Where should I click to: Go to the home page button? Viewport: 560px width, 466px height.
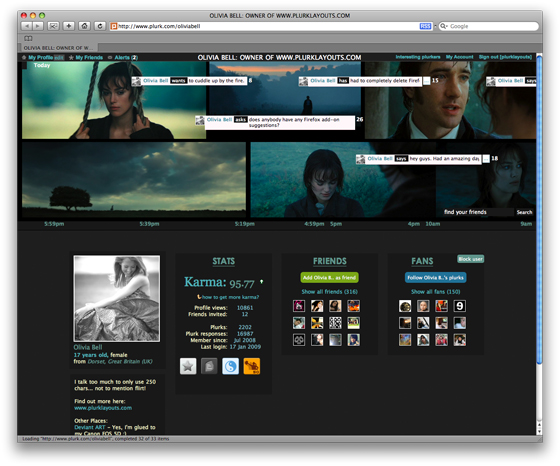84,26
